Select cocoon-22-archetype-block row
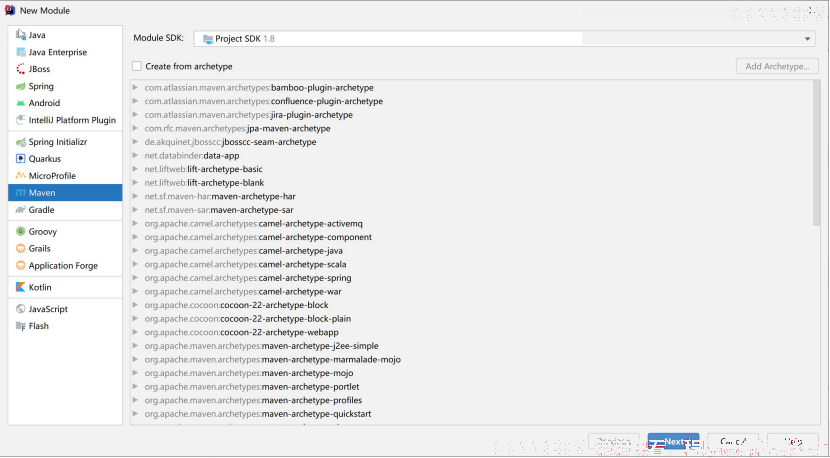This screenshot has height=458, width=830. pyautogui.click(x=471, y=305)
